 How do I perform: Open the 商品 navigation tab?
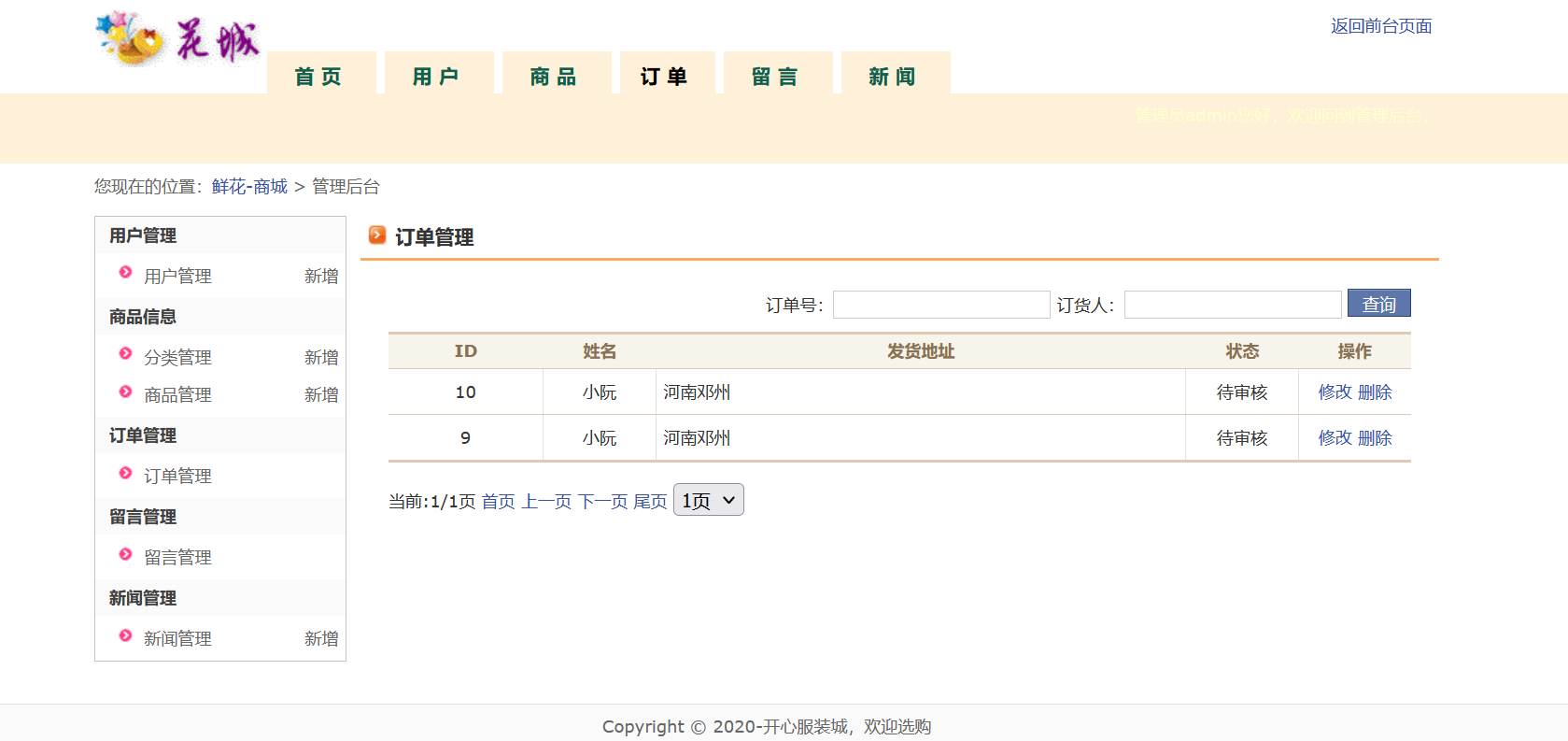click(557, 73)
